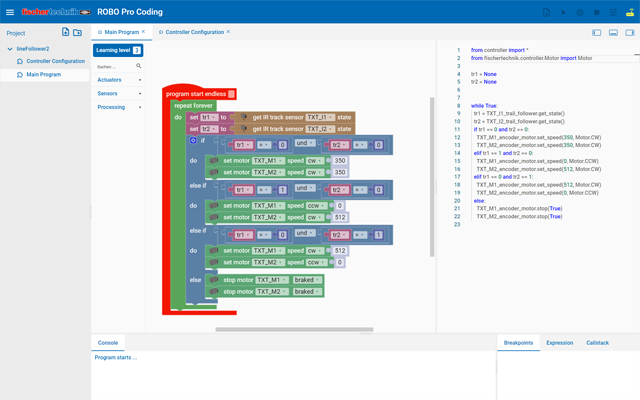Start the program with the play icon
Screen dimensions: 640x400
point(563,12)
